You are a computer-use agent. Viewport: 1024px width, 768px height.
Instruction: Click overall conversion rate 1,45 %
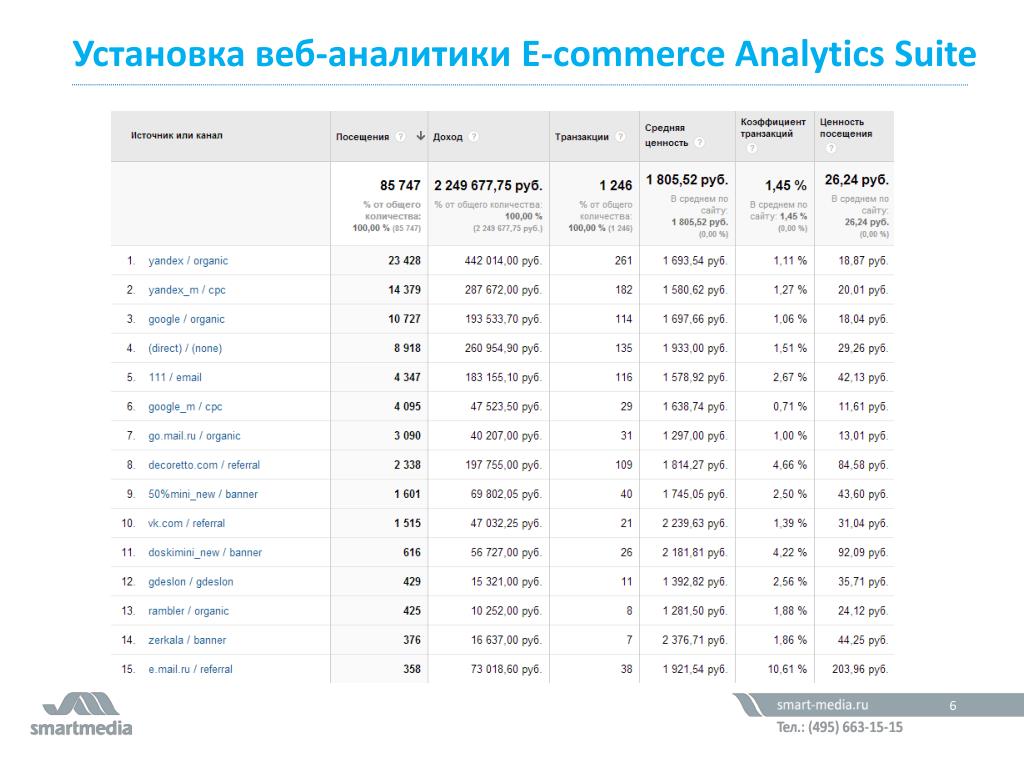[786, 185]
